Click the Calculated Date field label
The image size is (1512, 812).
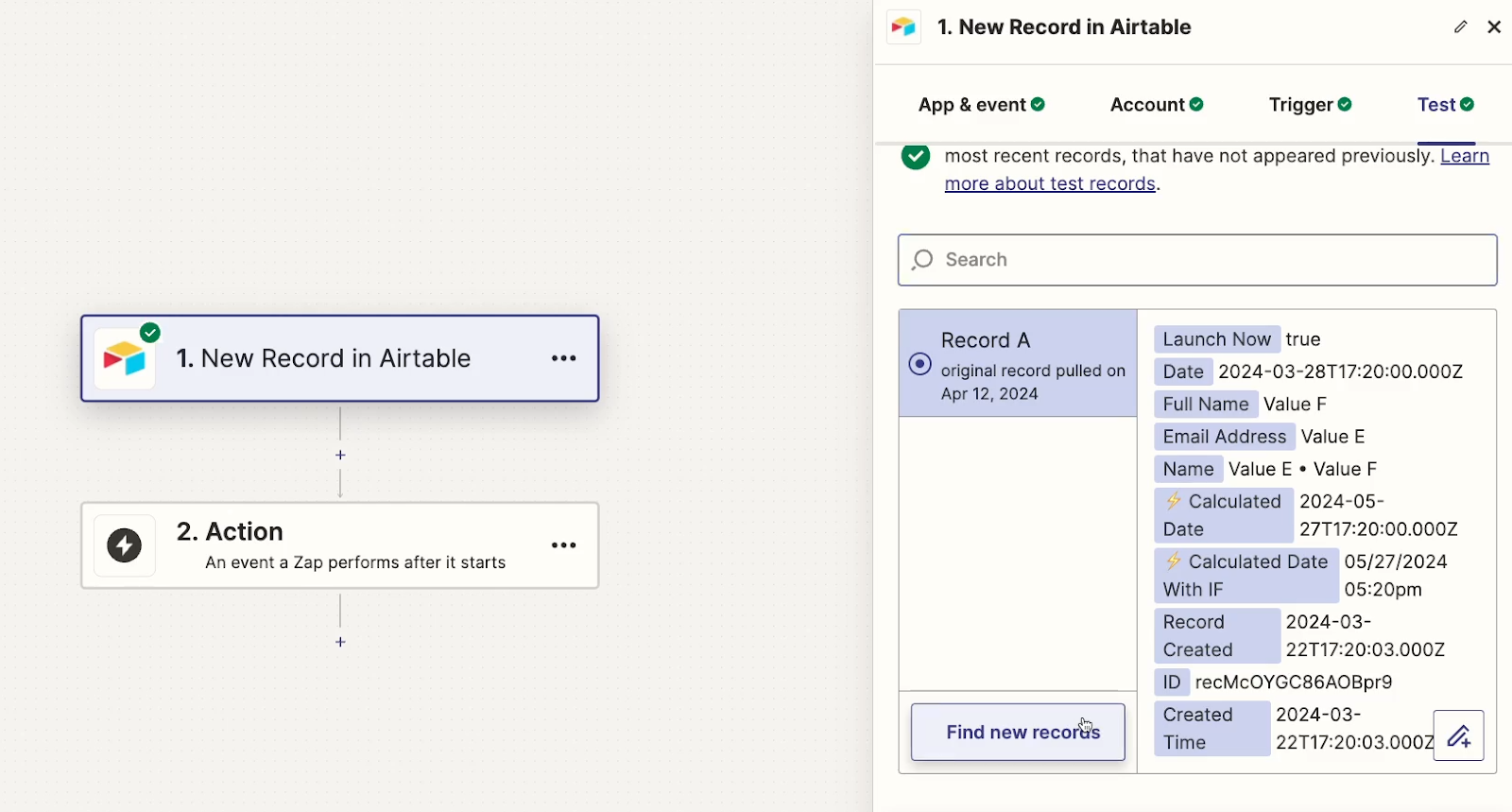click(1224, 515)
